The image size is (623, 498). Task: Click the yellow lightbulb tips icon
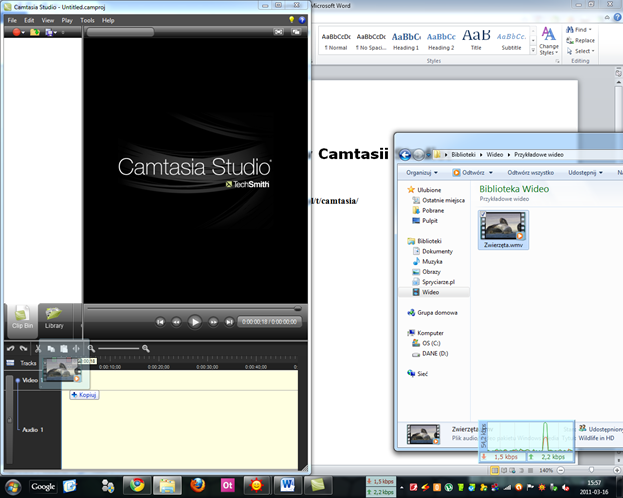(x=292, y=20)
